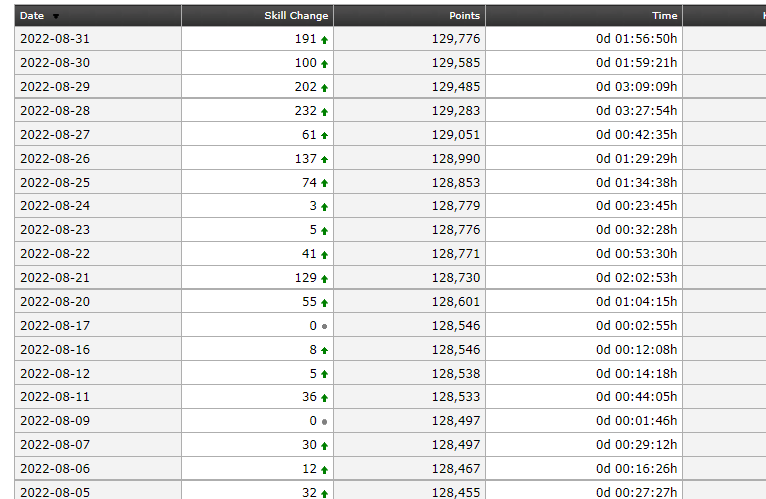The width and height of the screenshot is (766, 499).
Task: Sort the table by Skill Change header
Action: coord(295,16)
